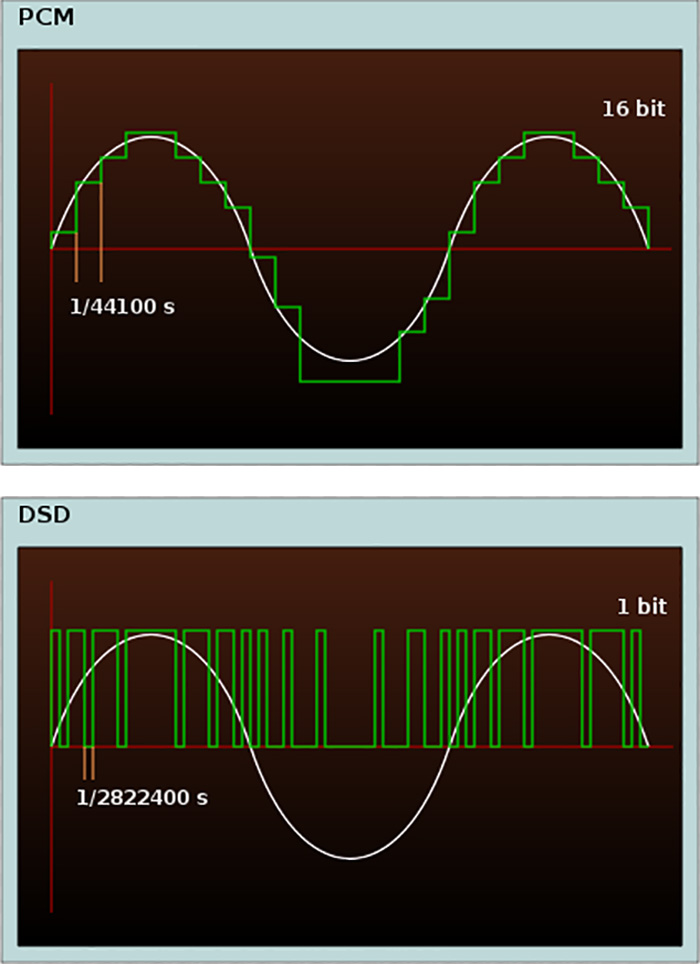
Task: Click the last green step at PCM right end
Action: (x=637, y=208)
